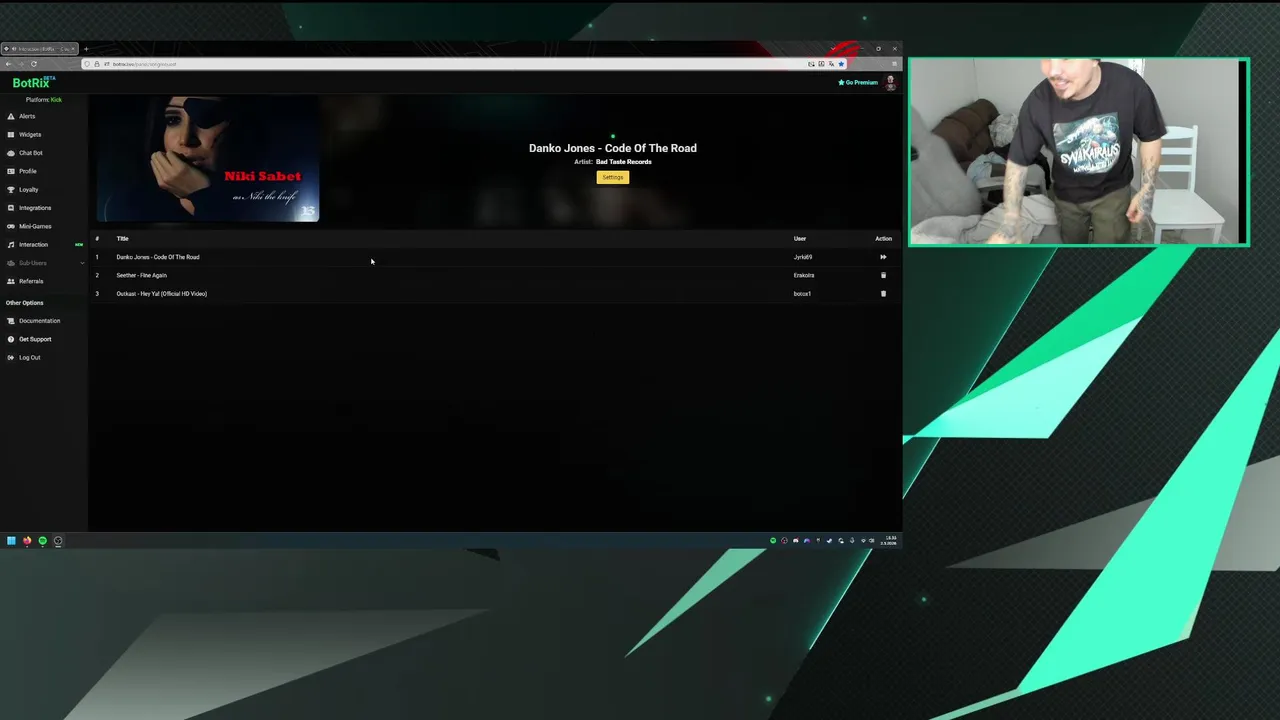Open the Alerts sidebar section
Screen dimensions: 1280x720
point(27,116)
